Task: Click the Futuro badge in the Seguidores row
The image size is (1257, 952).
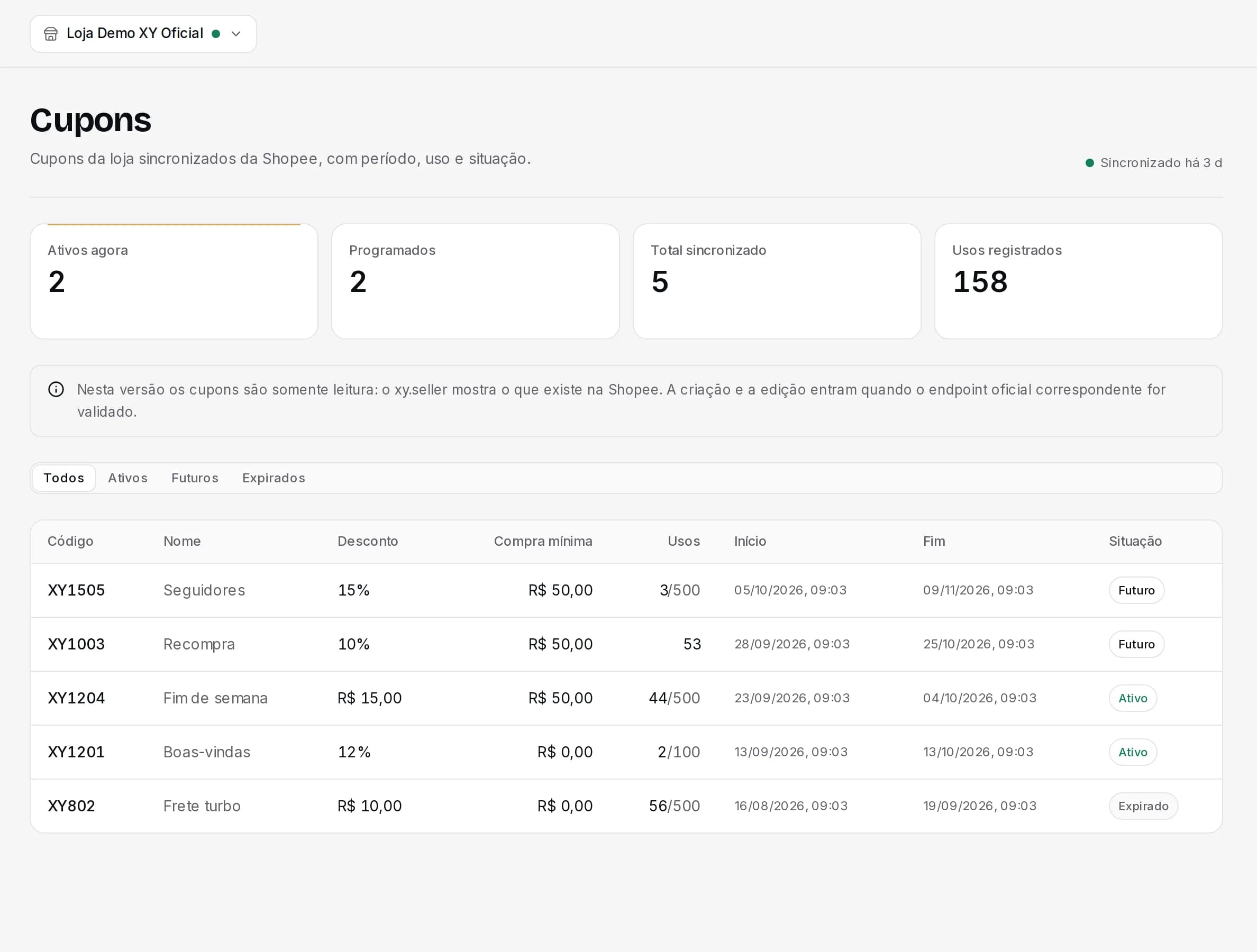Action: click(x=1136, y=591)
